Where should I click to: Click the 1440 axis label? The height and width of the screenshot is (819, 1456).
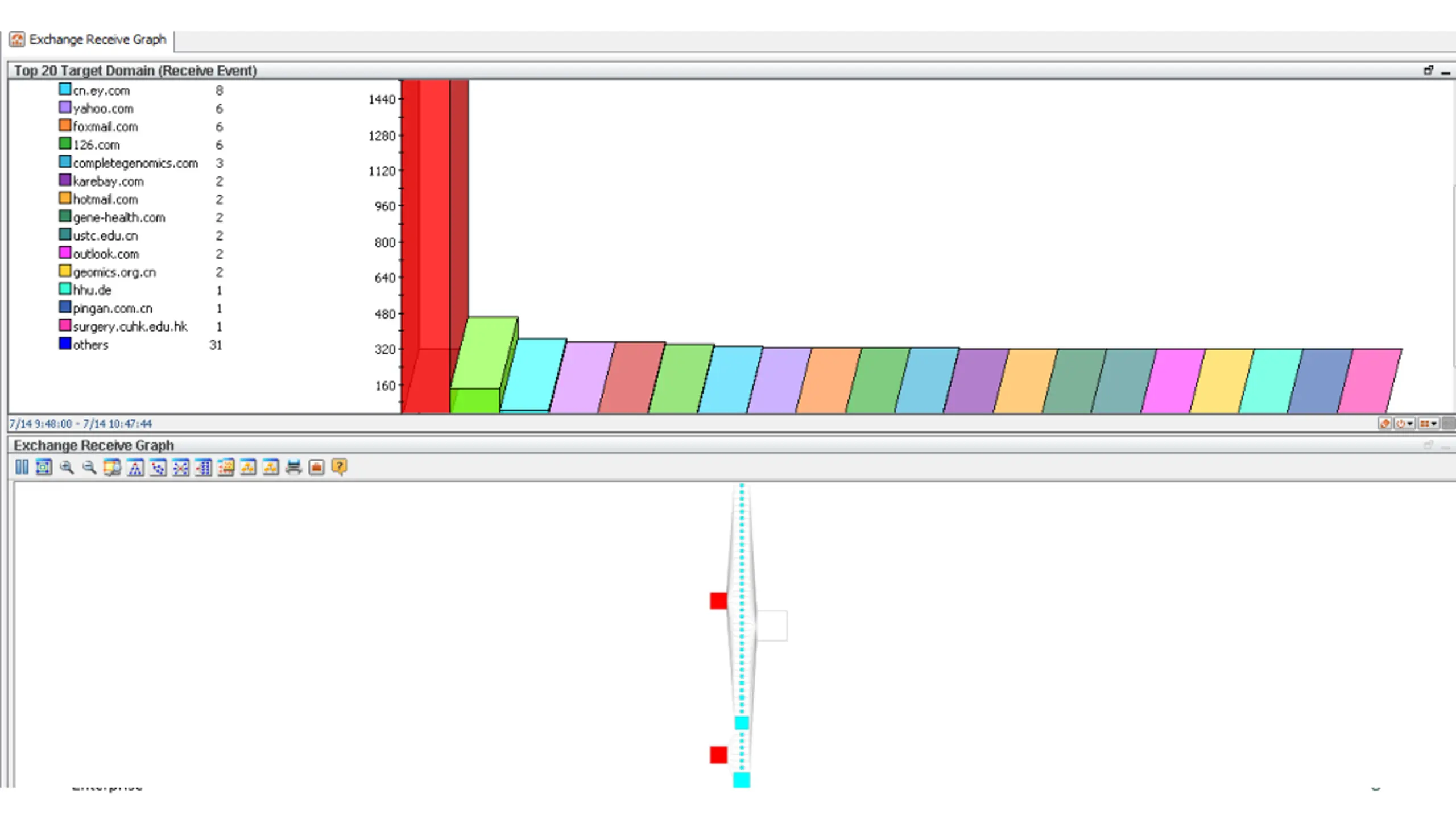382,100
